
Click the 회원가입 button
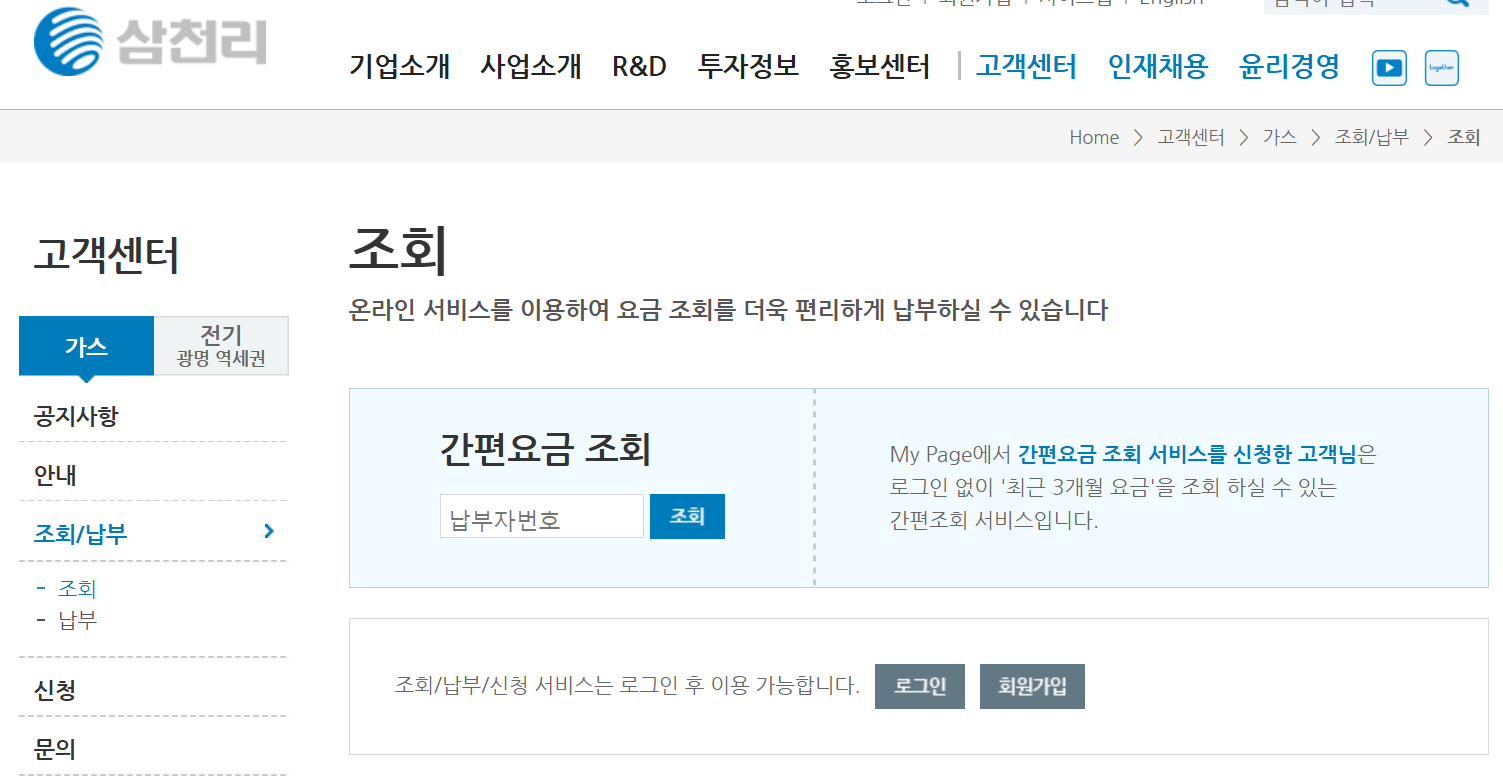click(x=1031, y=686)
